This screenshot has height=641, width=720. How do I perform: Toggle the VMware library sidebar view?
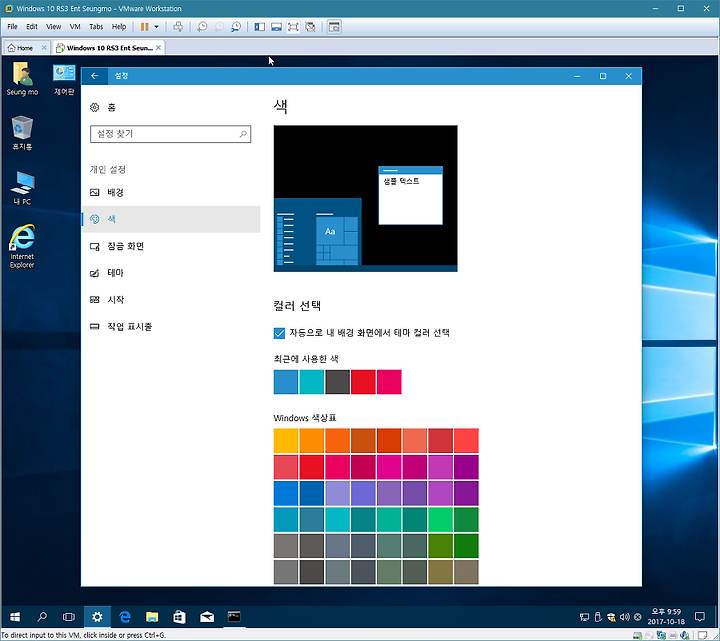click(259, 27)
